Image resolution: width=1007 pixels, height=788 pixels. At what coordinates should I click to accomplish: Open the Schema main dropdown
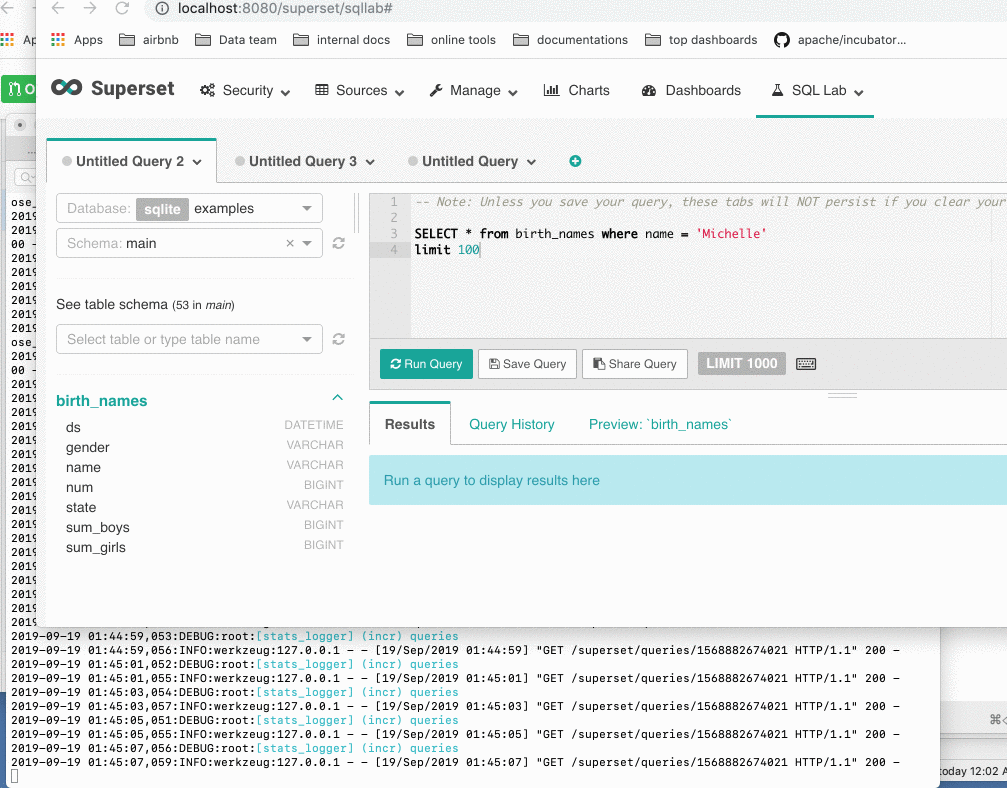189,243
